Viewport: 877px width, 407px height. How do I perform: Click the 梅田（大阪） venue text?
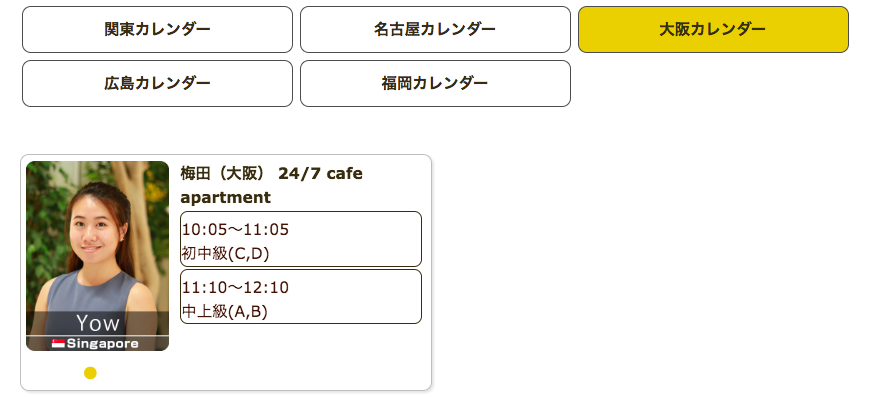[224, 174]
